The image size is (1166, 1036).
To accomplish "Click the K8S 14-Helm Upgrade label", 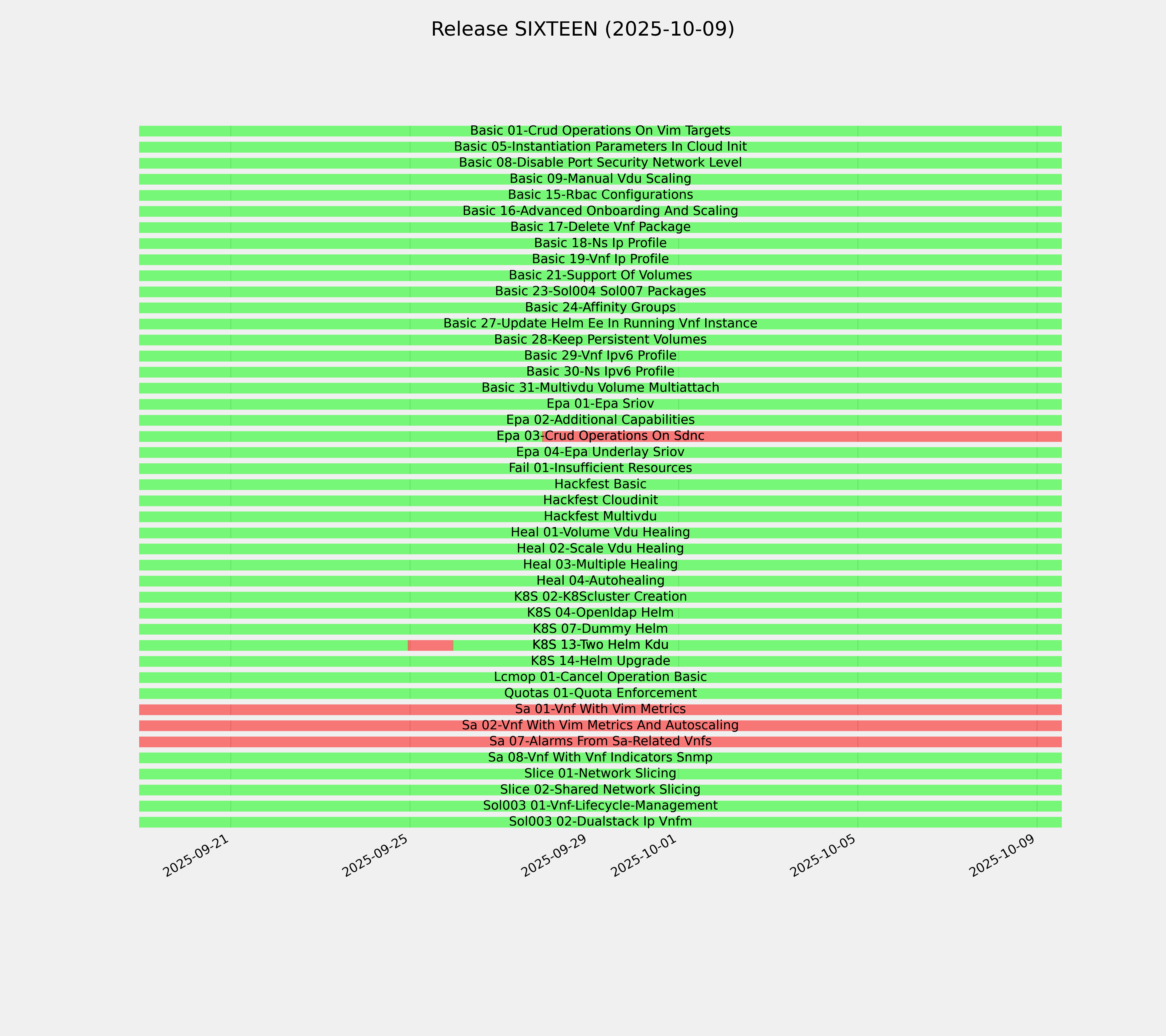I will [600, 661].
